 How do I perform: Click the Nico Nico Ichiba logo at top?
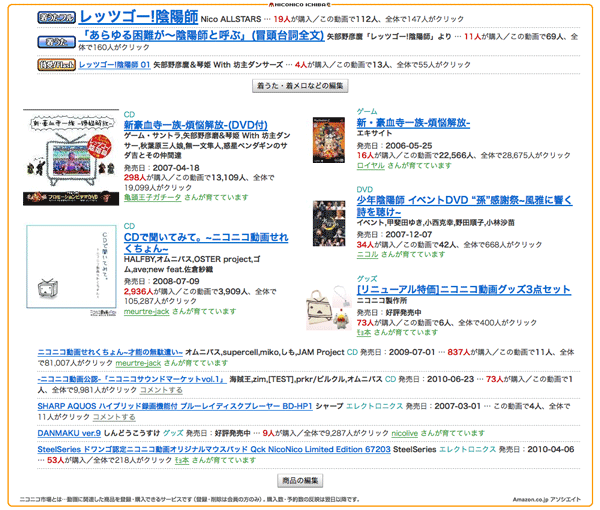300,5
